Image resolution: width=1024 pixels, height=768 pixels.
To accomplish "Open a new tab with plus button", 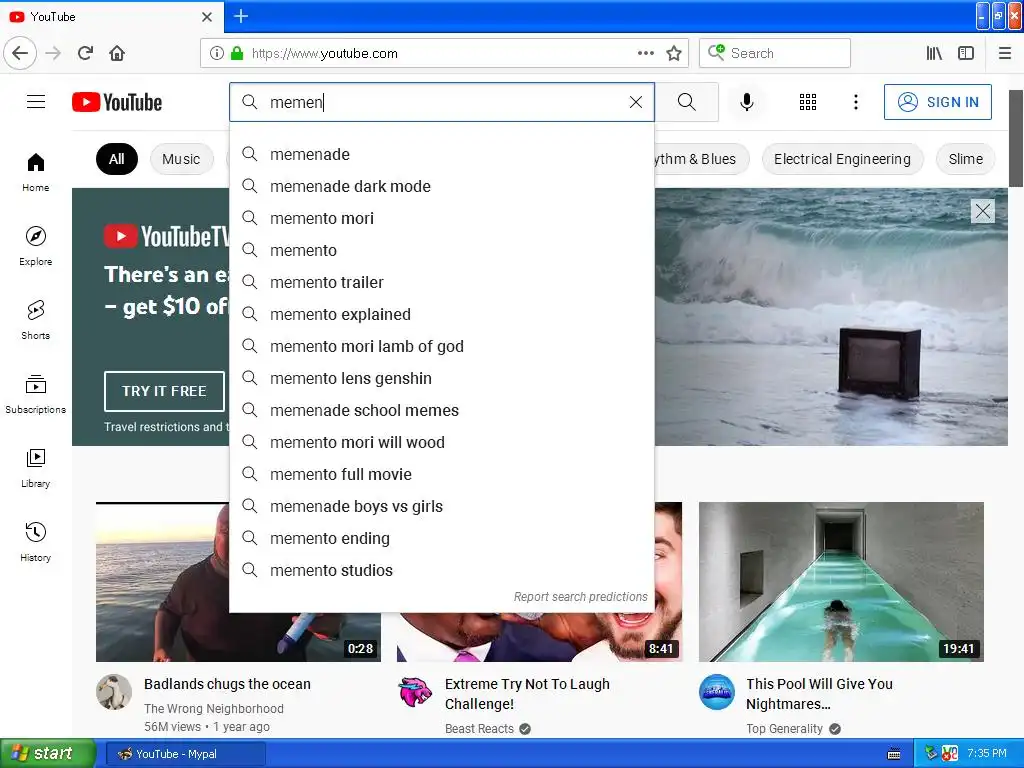I will [x=241, y=16].
